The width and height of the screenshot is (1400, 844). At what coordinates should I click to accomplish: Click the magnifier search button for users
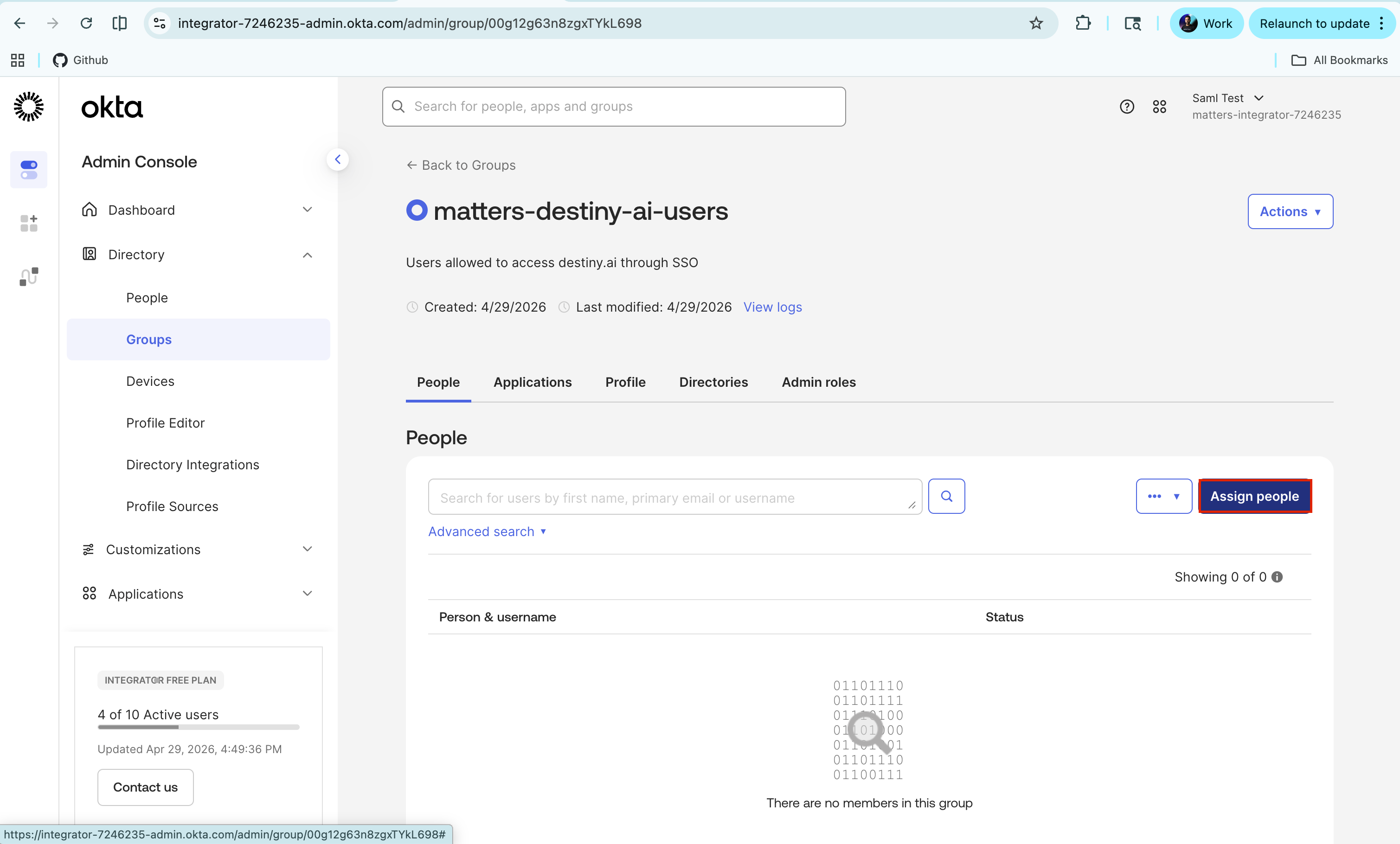click(947, 496)
